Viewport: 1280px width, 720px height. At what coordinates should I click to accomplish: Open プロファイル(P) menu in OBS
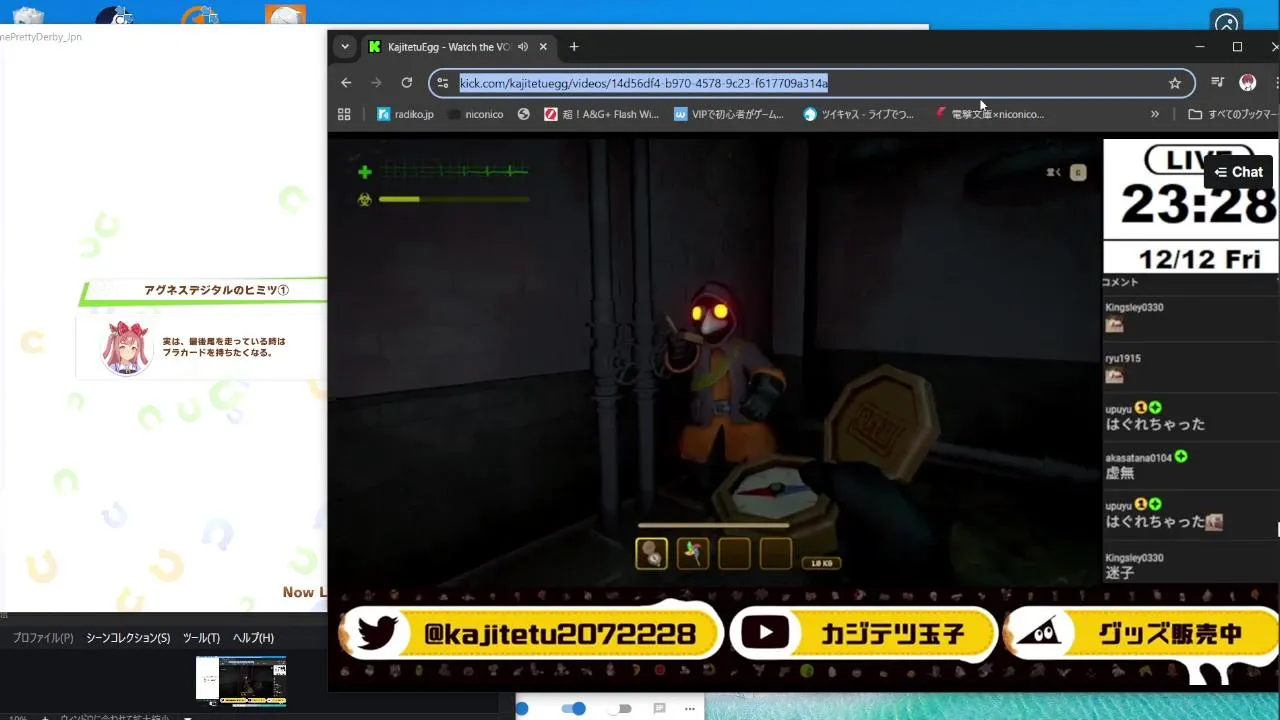click(43, 638)
